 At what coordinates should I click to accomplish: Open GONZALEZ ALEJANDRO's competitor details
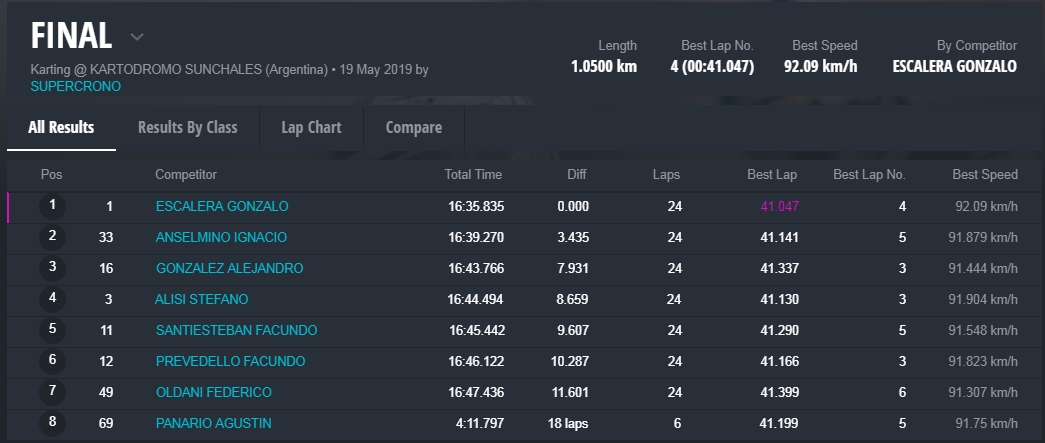(x=229, y=268)
